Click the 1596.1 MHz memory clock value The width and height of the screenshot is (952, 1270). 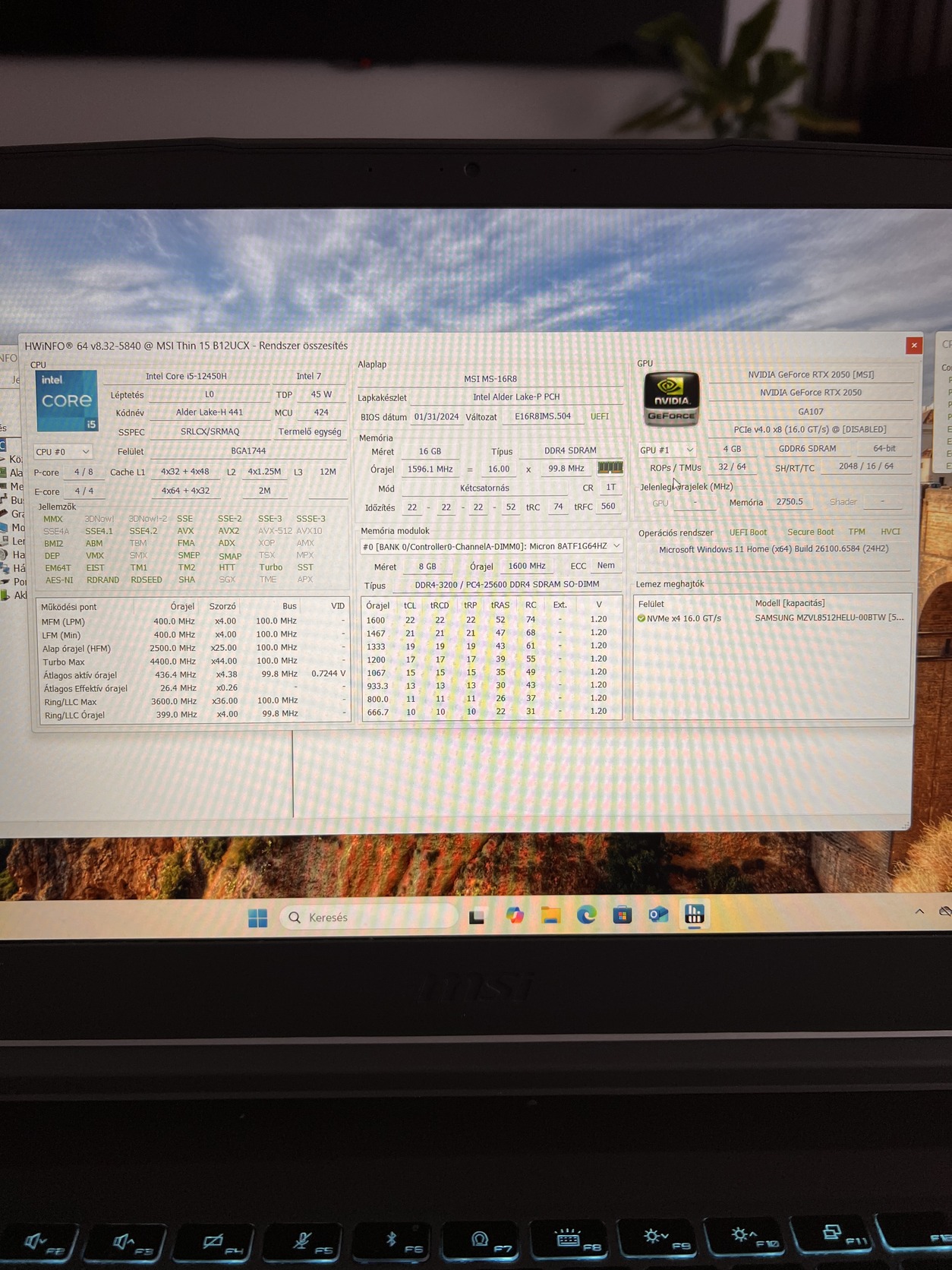pyautogui.click(x=430, y=469)
